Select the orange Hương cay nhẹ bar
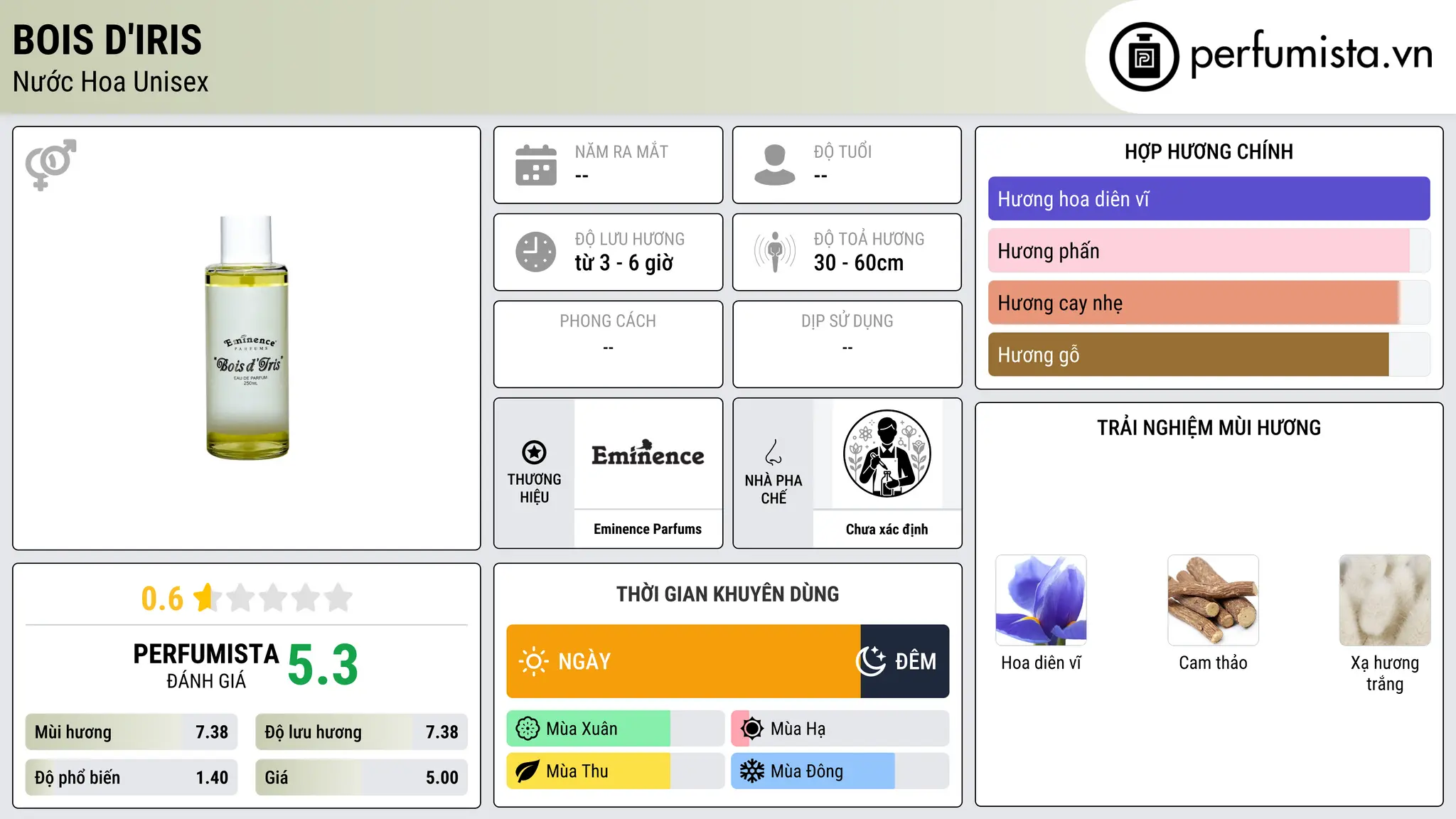Viewport: 1456px width, 819px height. pos(1209,303)
